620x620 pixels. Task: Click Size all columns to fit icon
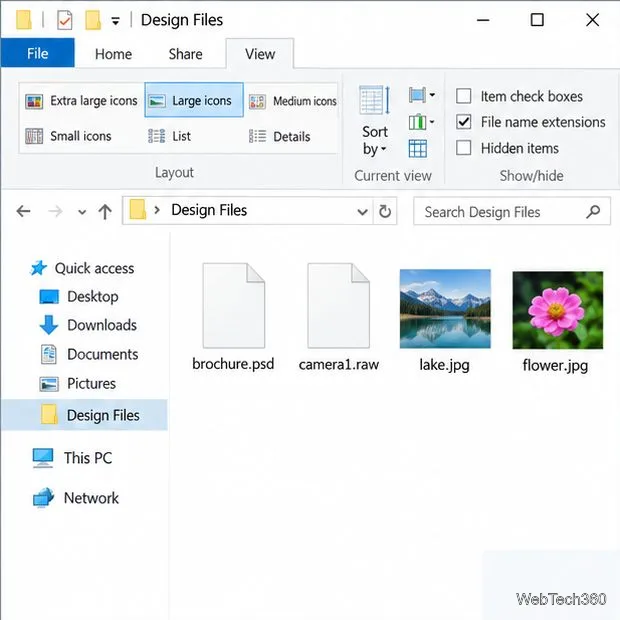pos(418,149)
